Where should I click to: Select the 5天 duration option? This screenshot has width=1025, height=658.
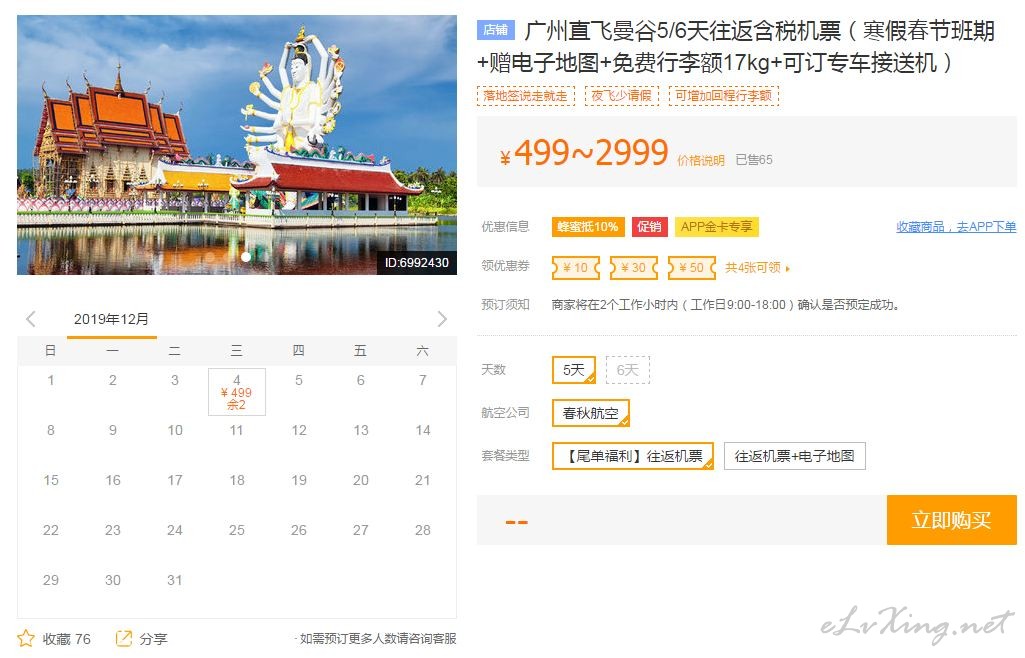pos(574,370)
